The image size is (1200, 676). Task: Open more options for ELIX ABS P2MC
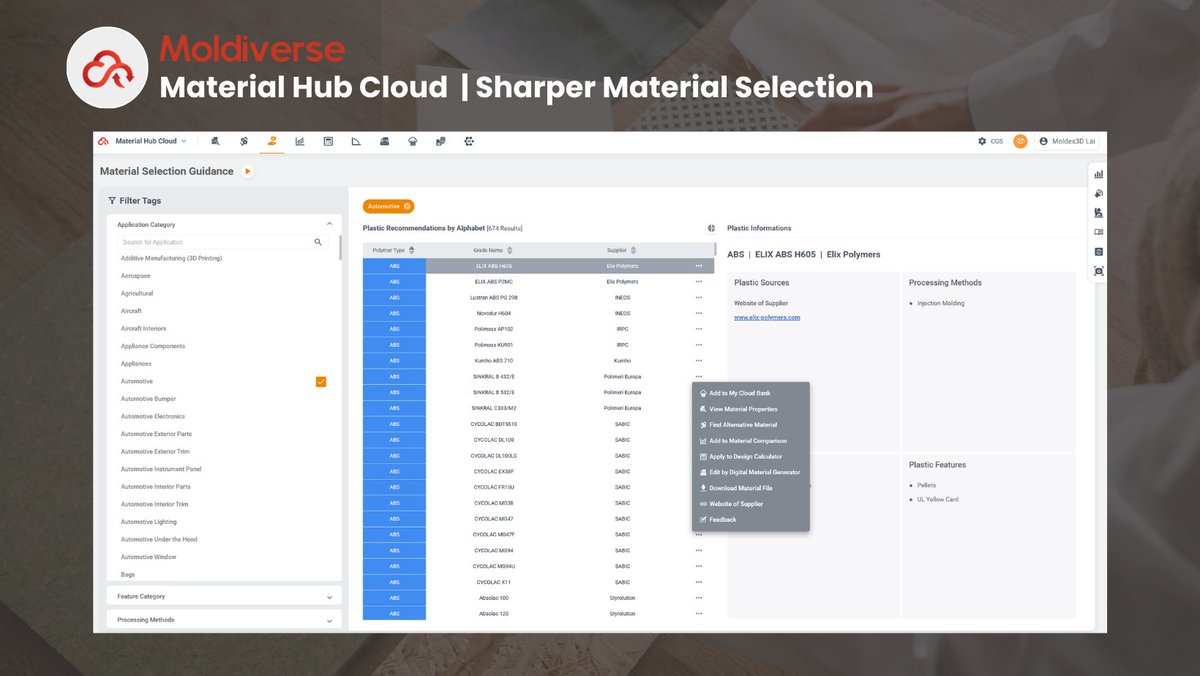[x=699, y=282]
